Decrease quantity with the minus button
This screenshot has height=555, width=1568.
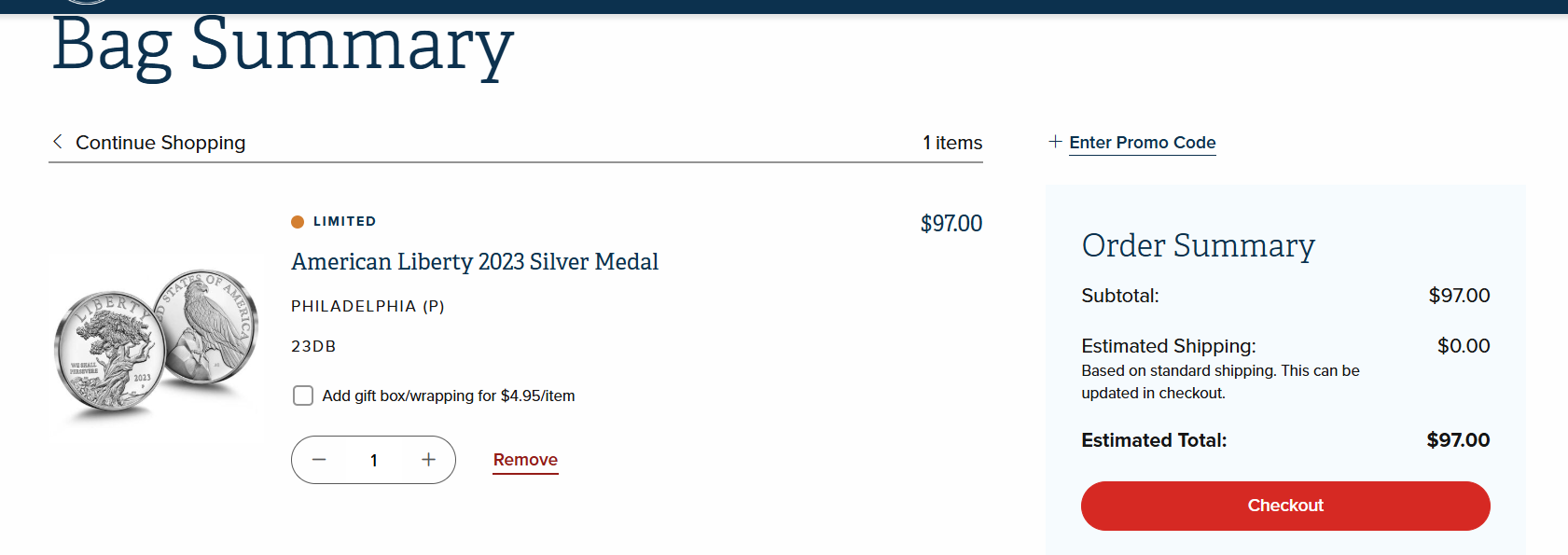(x=319, y=460)
